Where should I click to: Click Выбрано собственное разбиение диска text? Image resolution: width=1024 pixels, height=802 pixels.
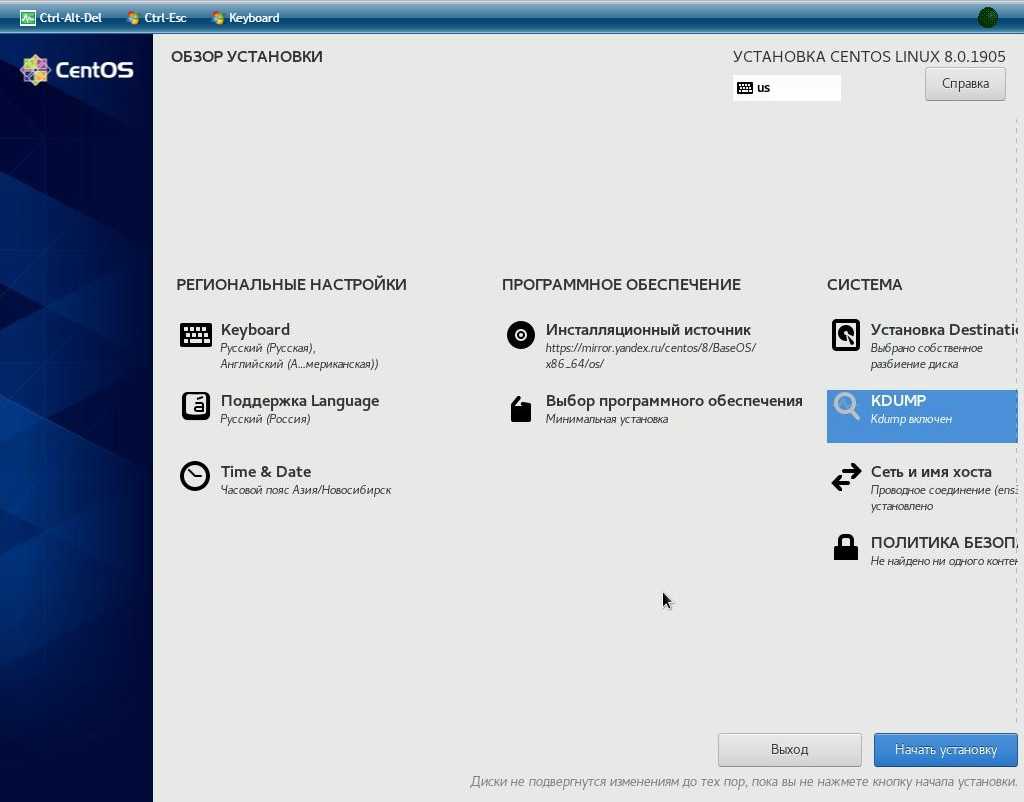tap(926, 356)
